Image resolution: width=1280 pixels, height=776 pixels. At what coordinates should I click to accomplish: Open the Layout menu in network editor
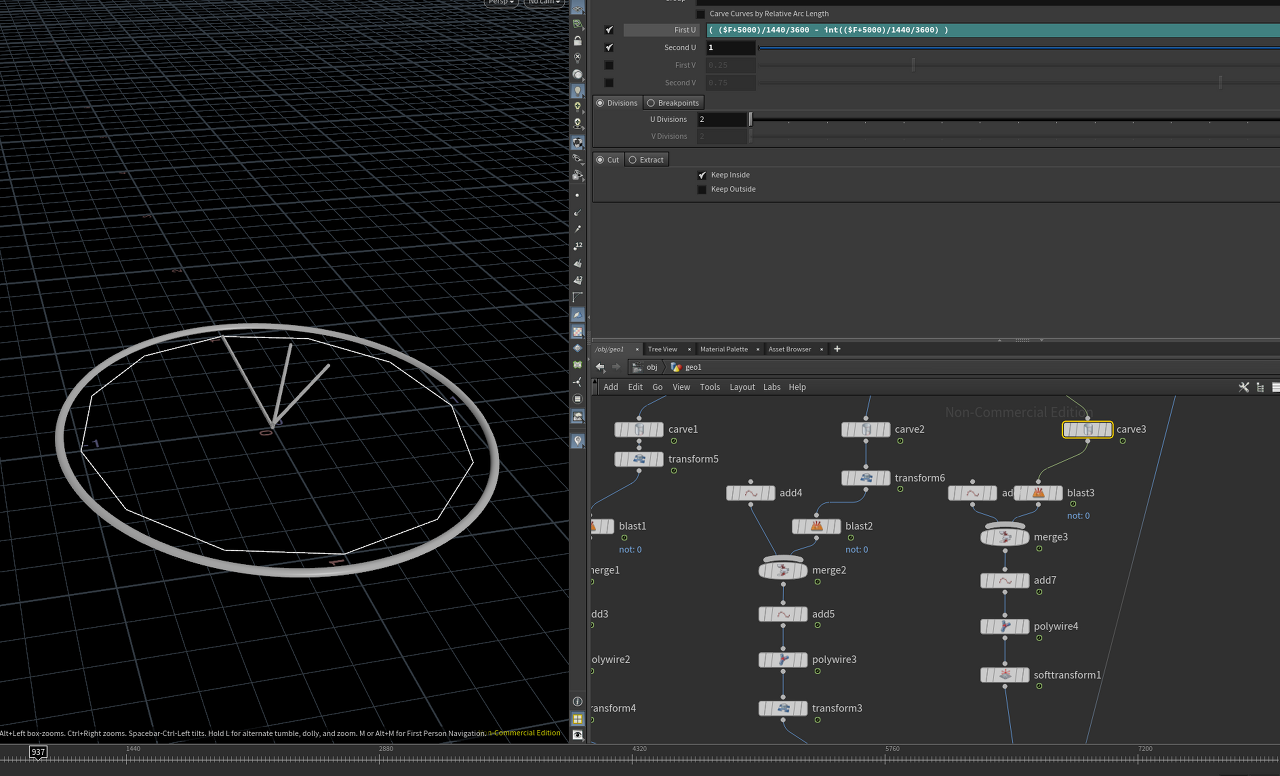(x=742, y=387)
